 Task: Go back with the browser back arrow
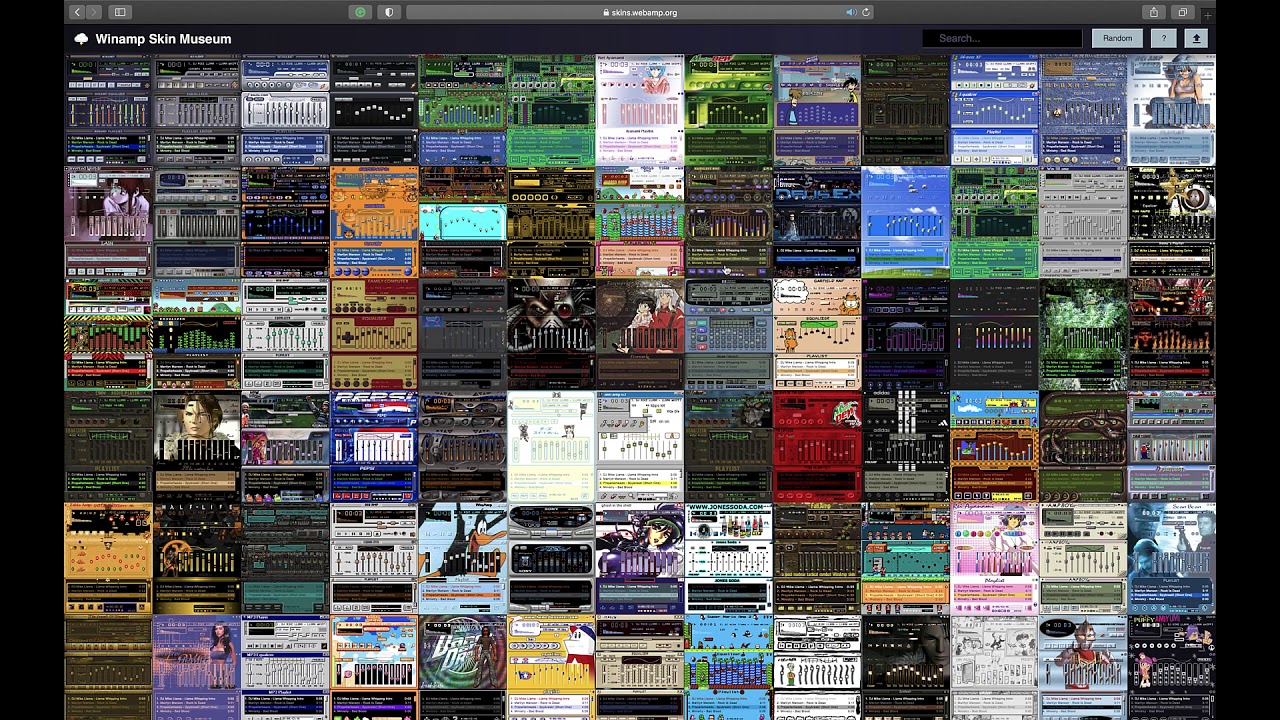click(78, 12)
